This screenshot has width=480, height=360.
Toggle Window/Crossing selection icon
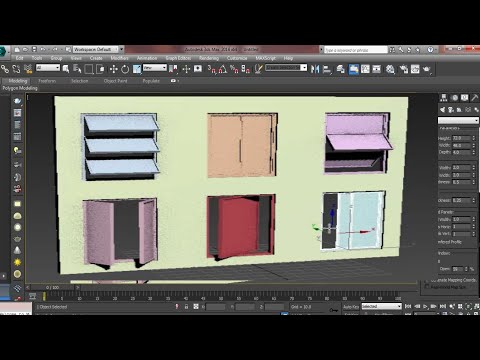(100, 69)
